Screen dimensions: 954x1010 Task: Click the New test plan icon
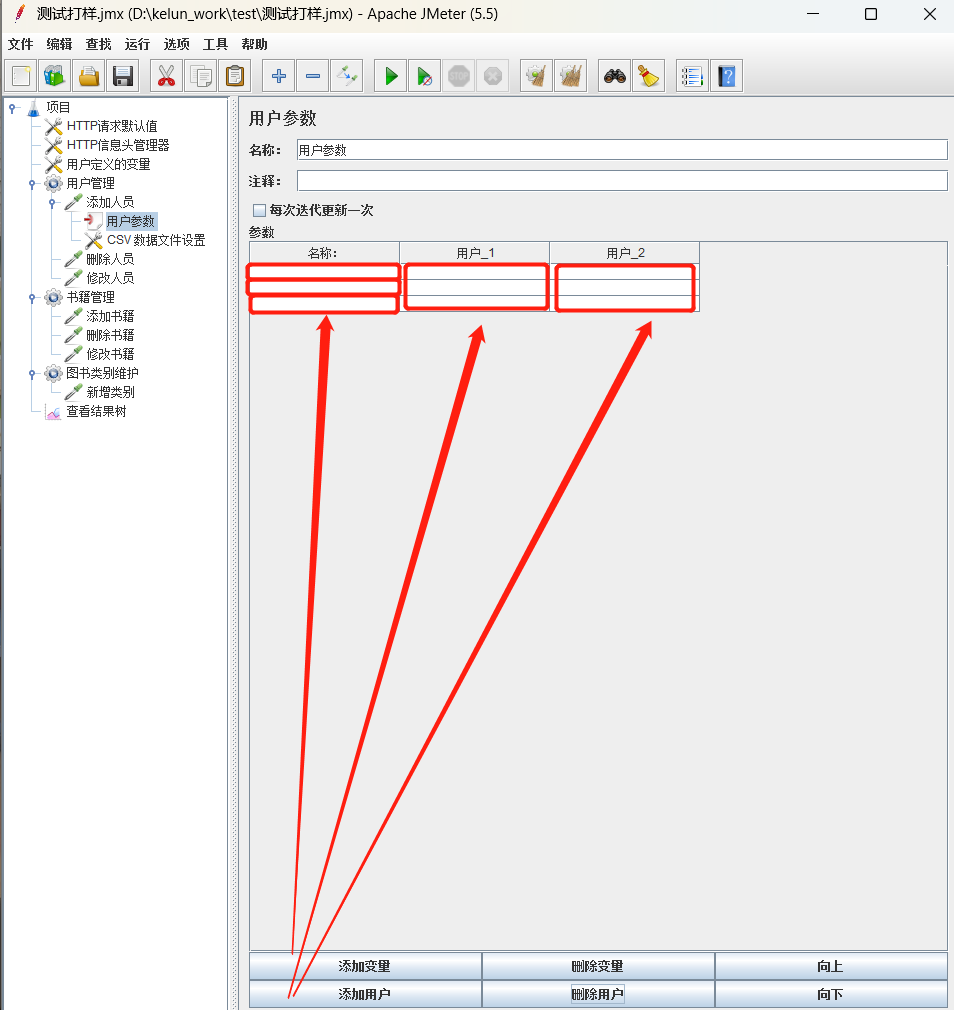click(x=21, y=77)
